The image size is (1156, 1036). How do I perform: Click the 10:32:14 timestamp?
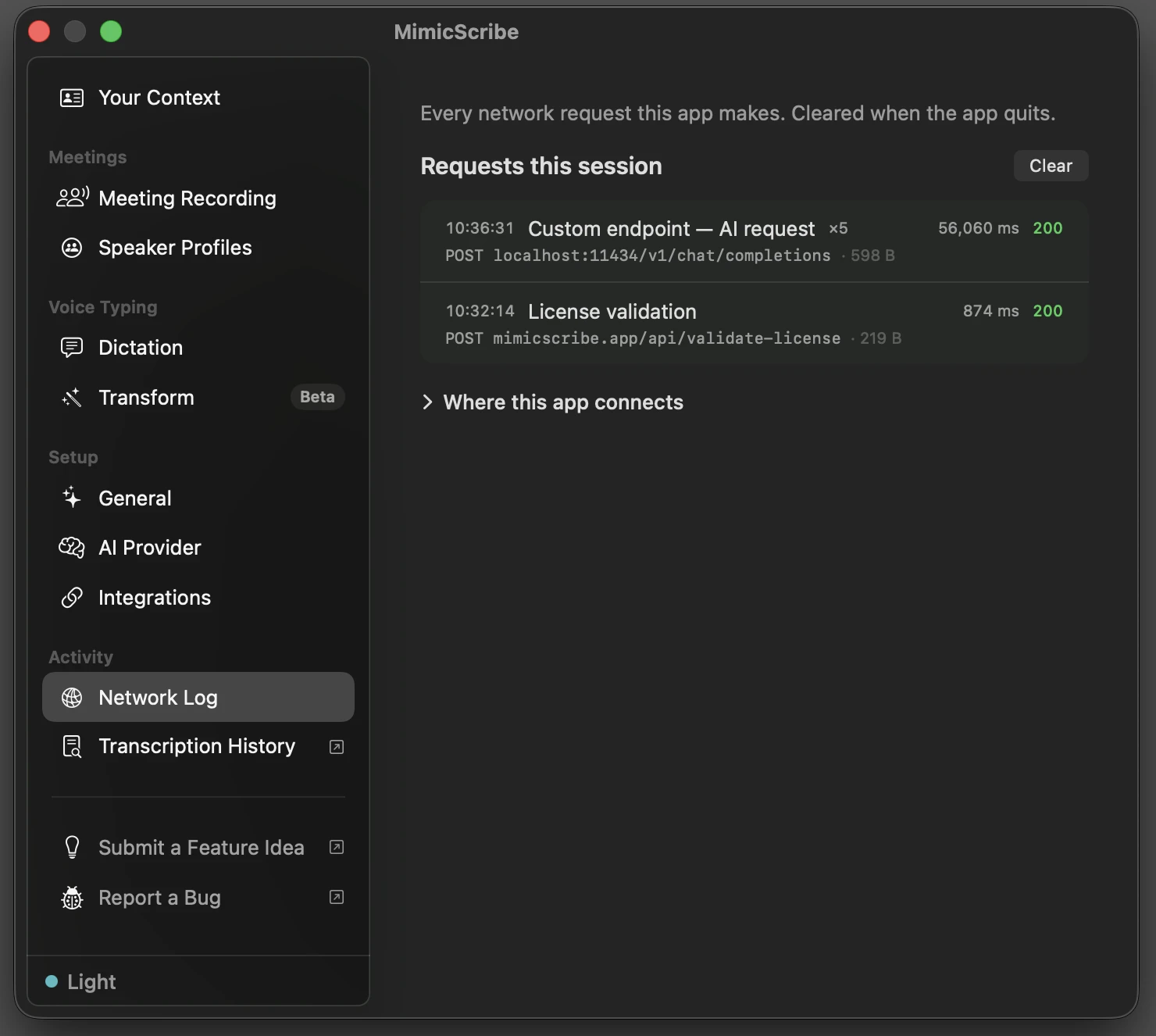coord(480,311)
